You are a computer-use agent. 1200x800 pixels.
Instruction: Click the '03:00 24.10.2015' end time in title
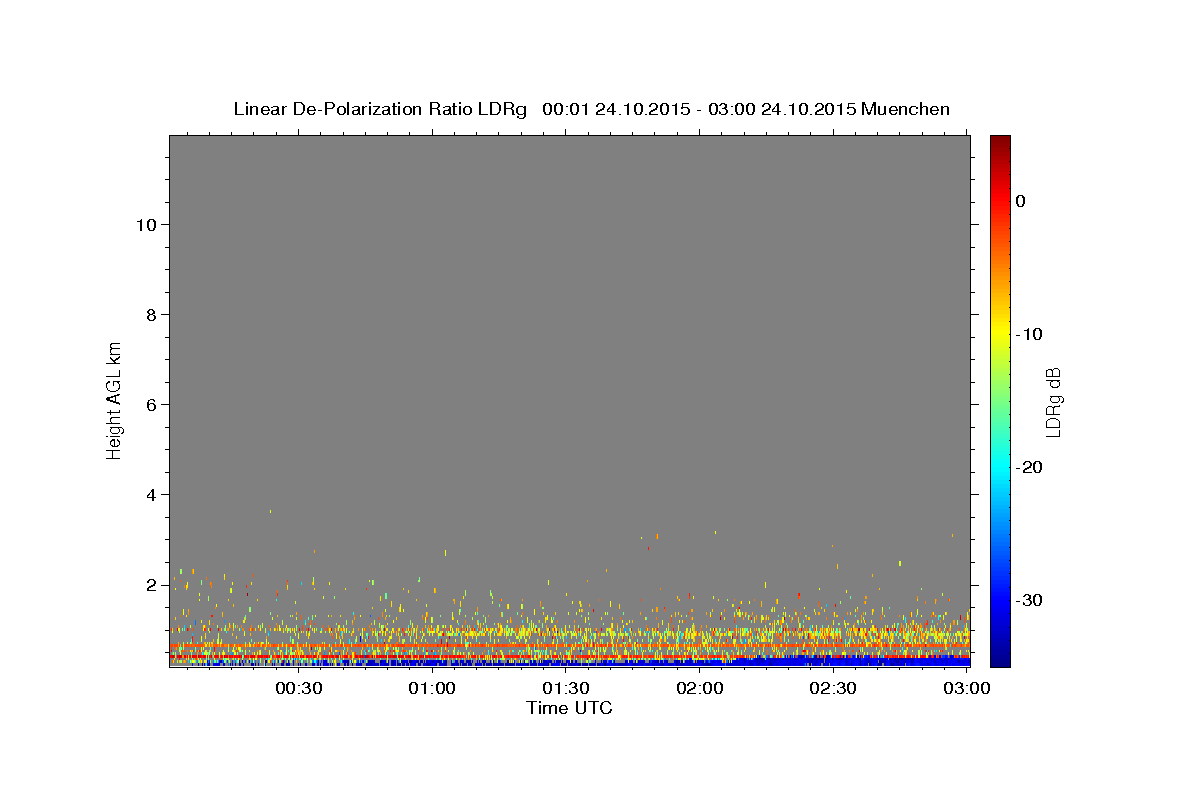point(781,109)
